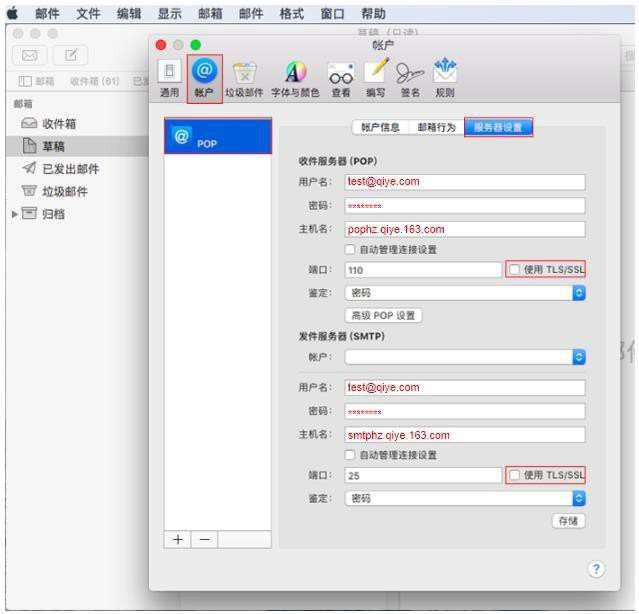Toggle Use TLS/SSL checkbox for POP port 110

point(515,269)
